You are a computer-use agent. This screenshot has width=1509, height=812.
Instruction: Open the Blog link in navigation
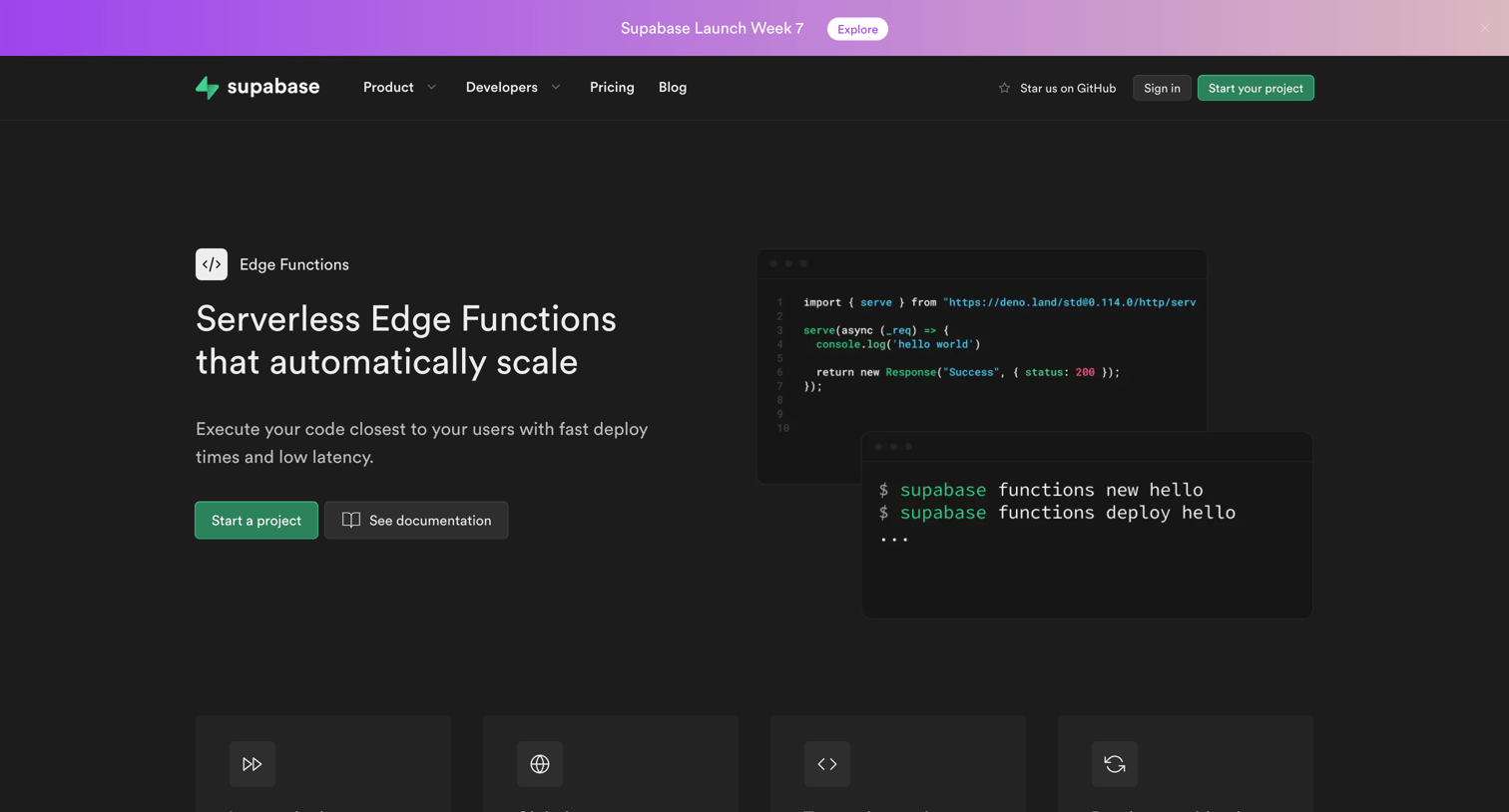673,88
